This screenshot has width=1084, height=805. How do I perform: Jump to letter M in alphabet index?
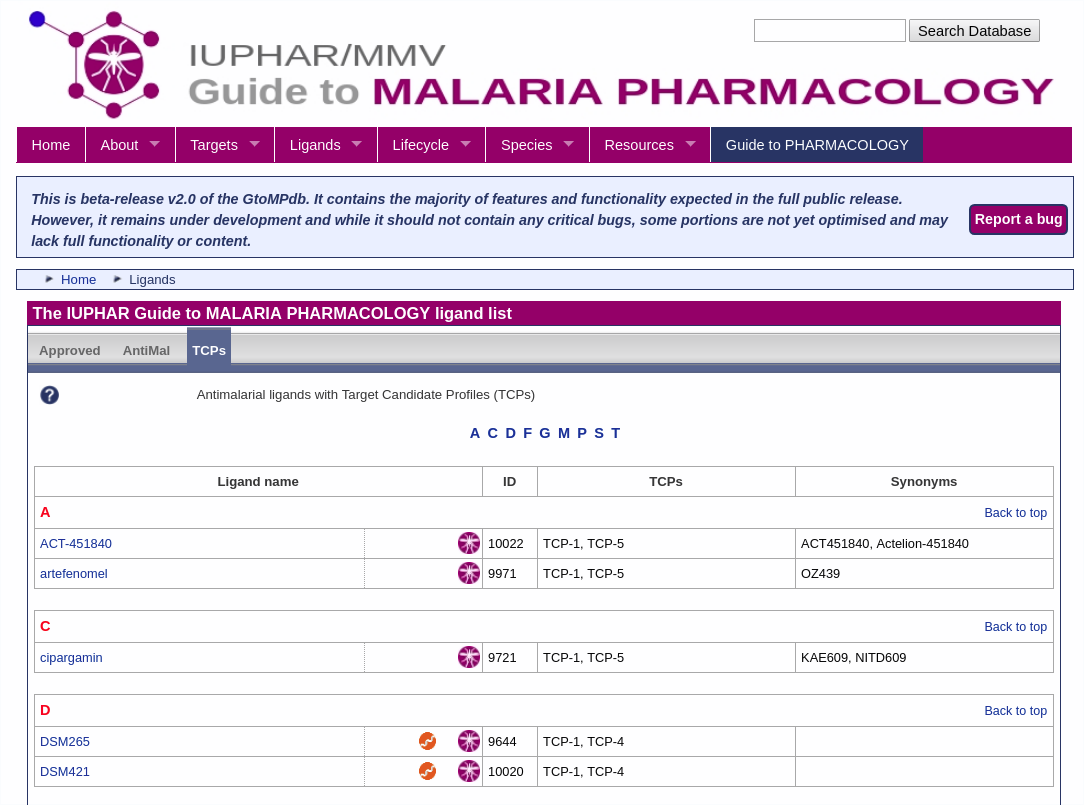[563, 433]
